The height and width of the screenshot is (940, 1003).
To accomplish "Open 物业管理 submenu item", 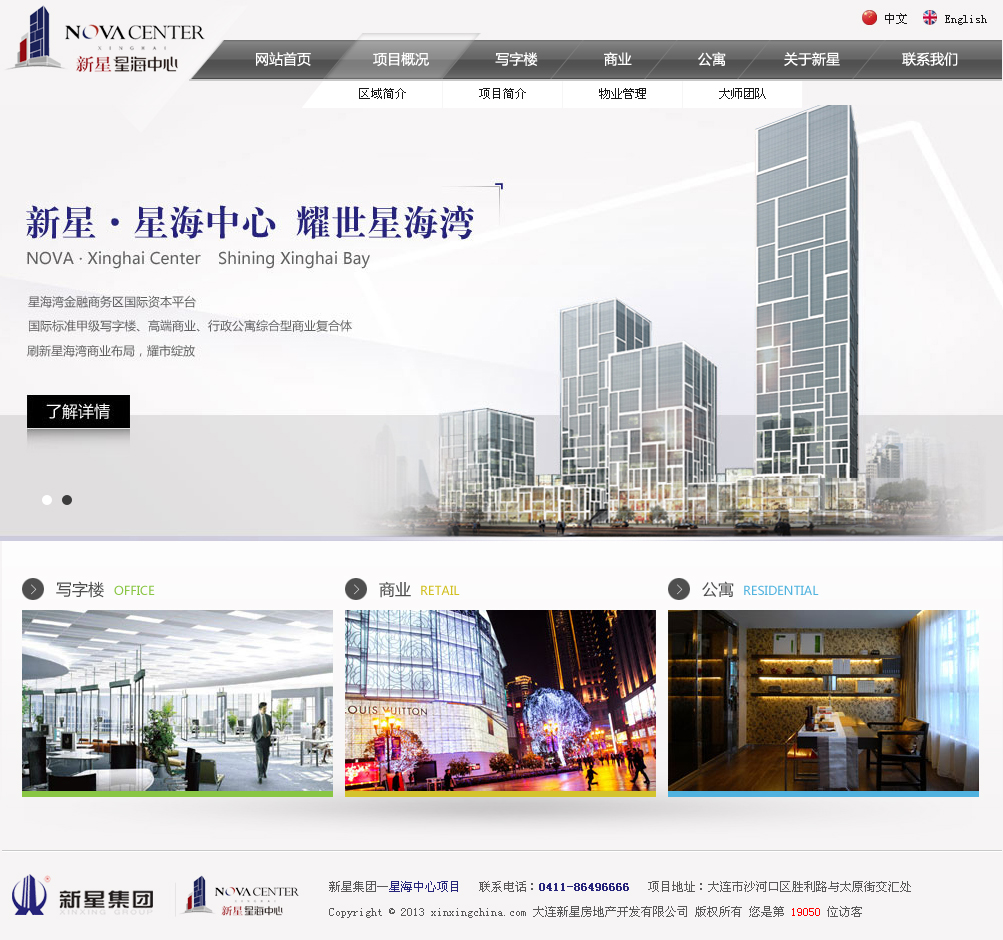I will (x=622, y=94).
